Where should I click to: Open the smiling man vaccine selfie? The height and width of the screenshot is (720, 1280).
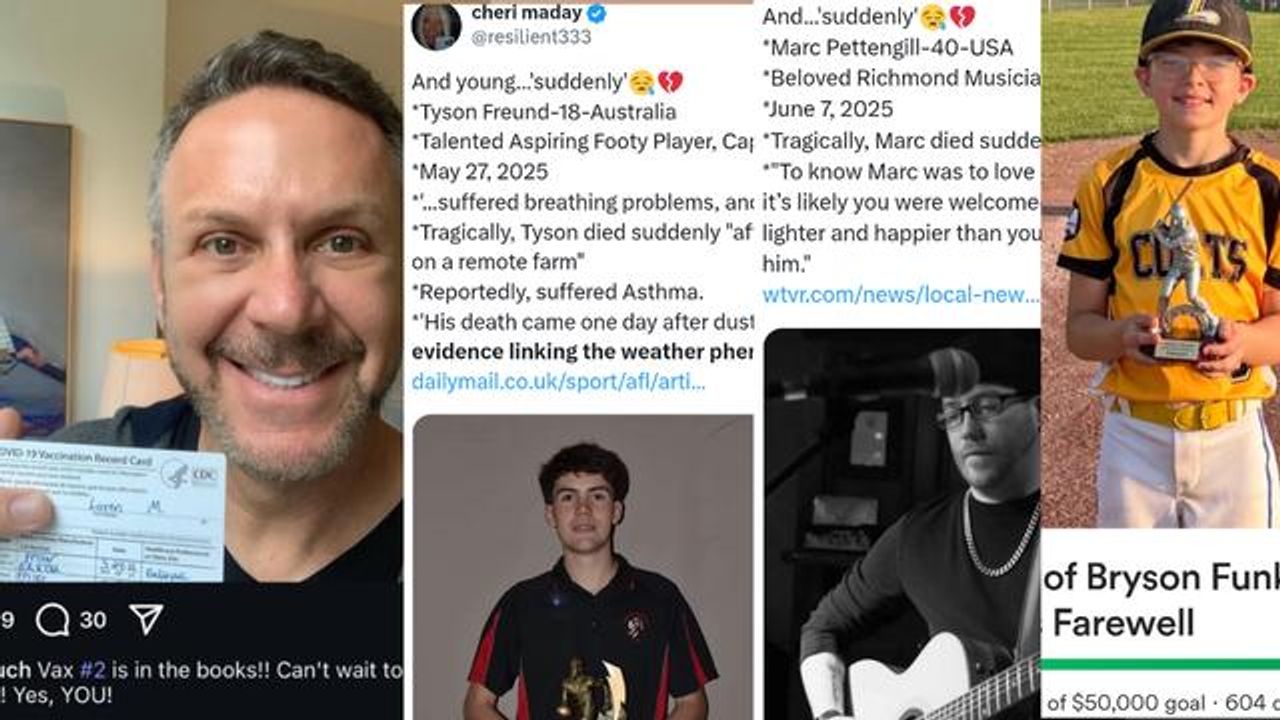[201, 290]
